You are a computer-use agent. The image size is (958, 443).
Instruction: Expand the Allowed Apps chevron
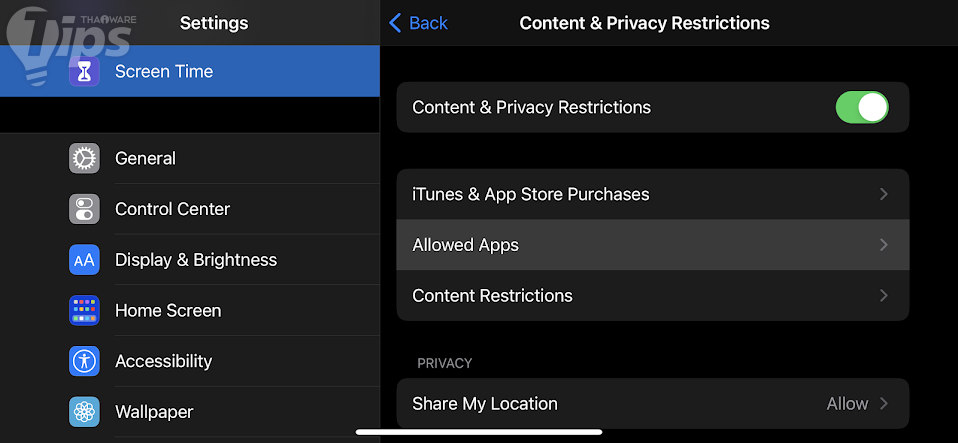(x=883, y=245)
